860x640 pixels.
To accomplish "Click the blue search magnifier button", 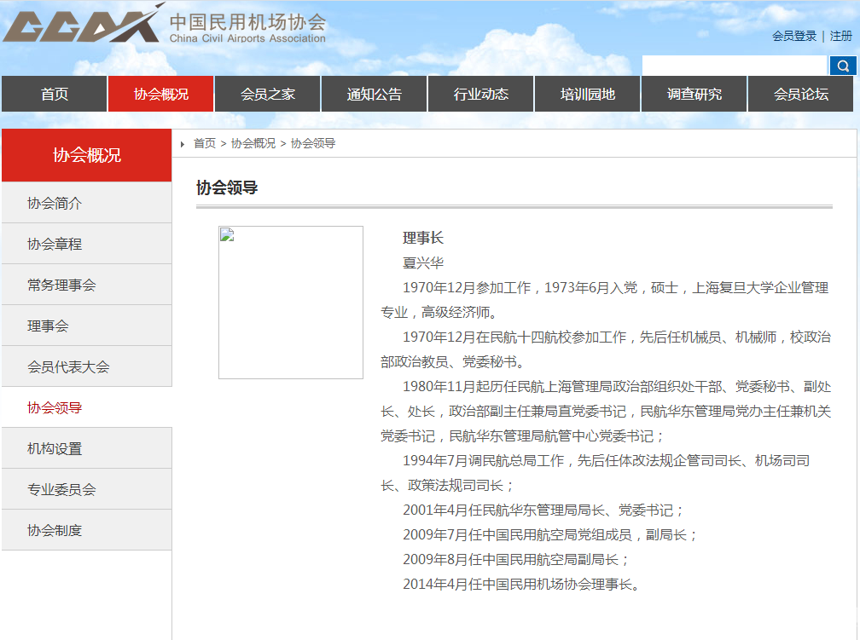I will click(x=842, y=66).
